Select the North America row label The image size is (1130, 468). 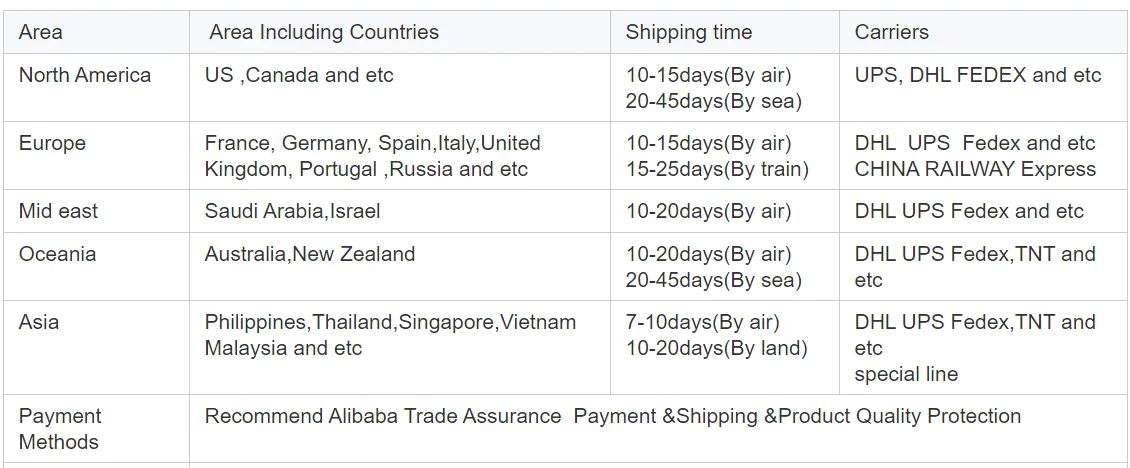[85, 75]
